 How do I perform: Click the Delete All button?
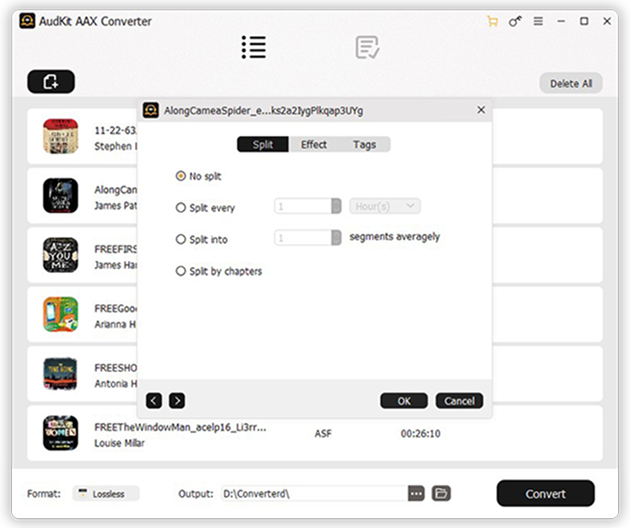(x=571, y=84)
